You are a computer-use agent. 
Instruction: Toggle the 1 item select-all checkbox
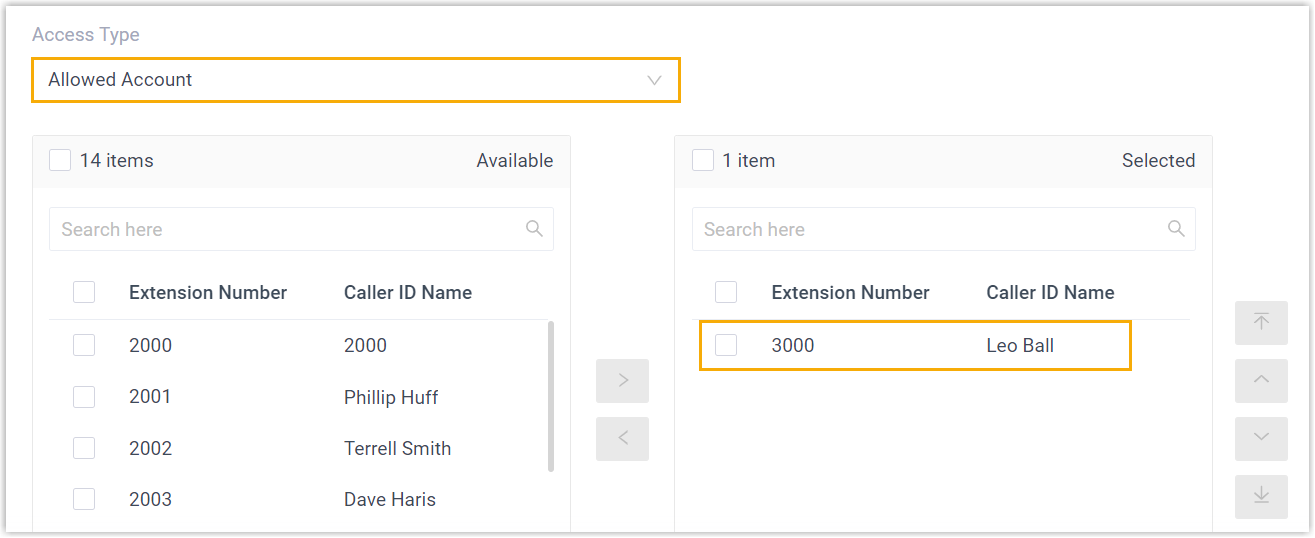(703, 160)
